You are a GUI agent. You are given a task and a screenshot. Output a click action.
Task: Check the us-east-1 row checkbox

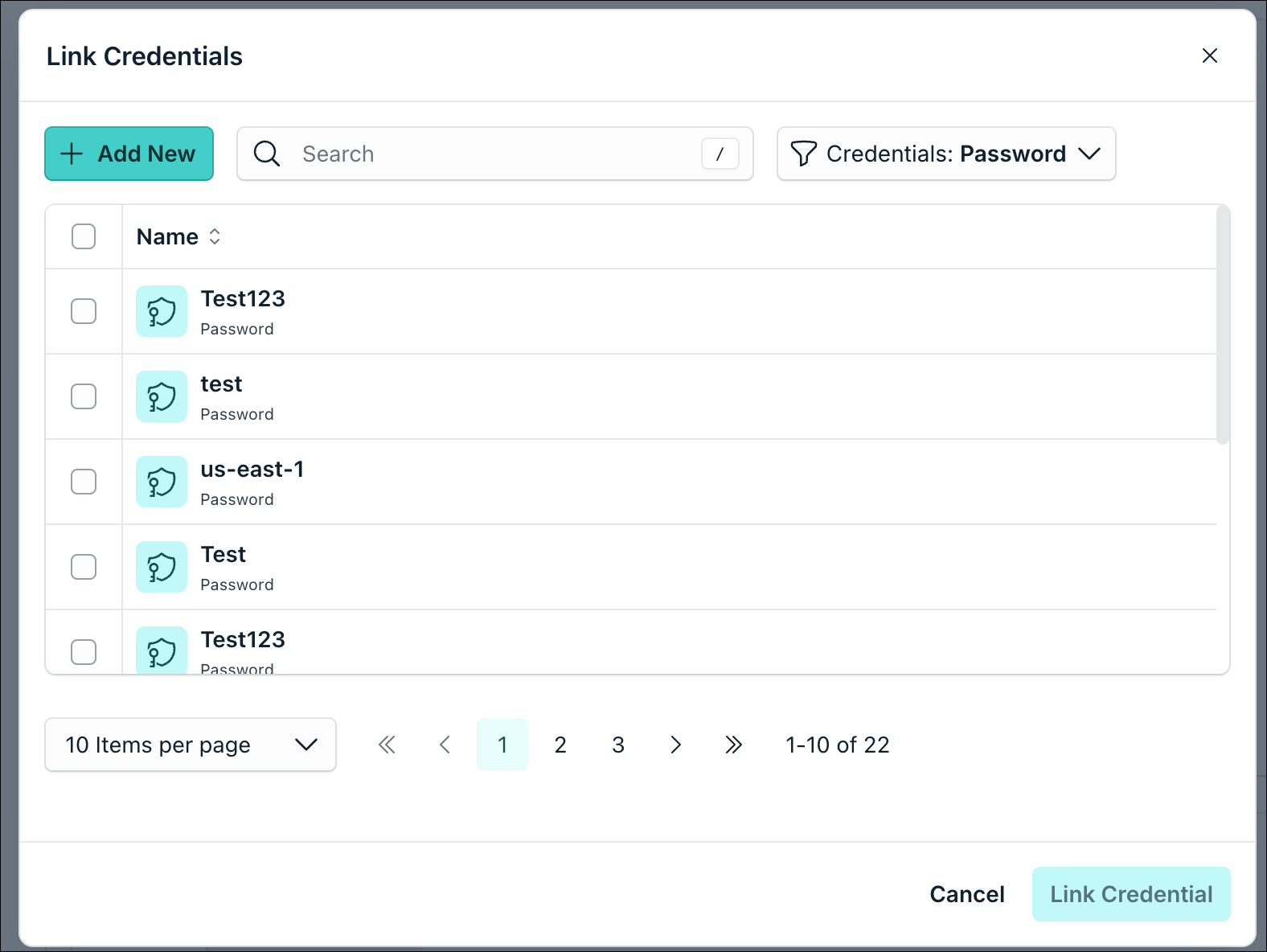[84, 482]
